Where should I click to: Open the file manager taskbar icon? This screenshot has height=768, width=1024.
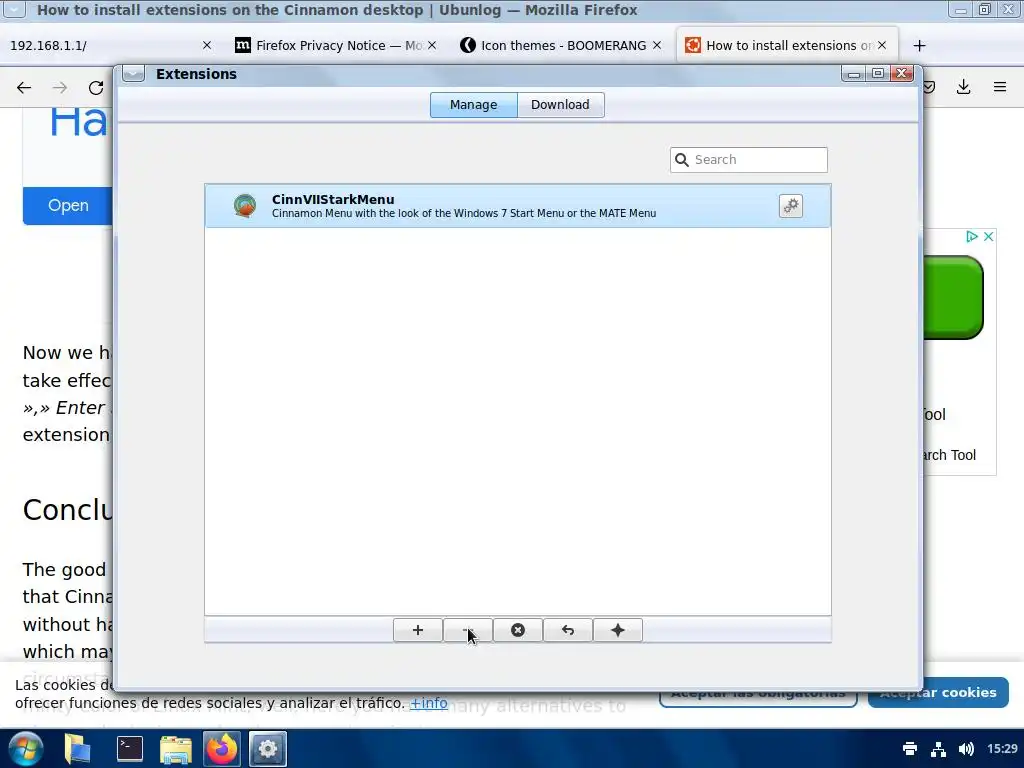(x=176, y=749)
